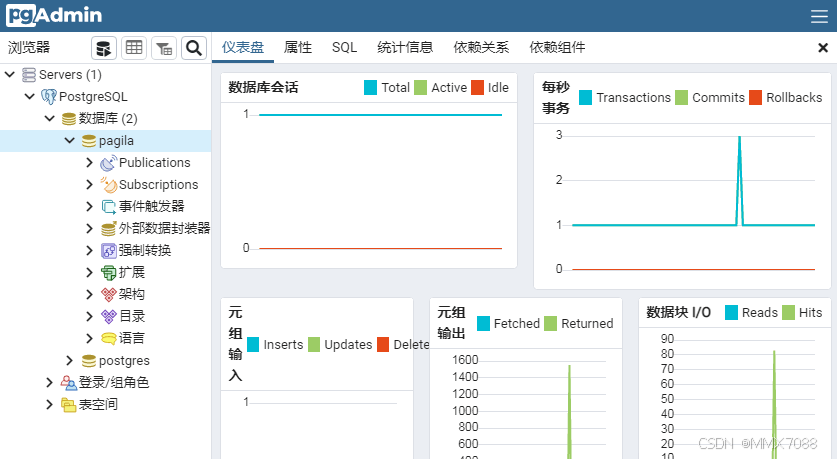Open the 依赖组件 tab
Image resolution: width=837 pixels, height=459 pixels.
pyautogui.click(x=557, y=48)
